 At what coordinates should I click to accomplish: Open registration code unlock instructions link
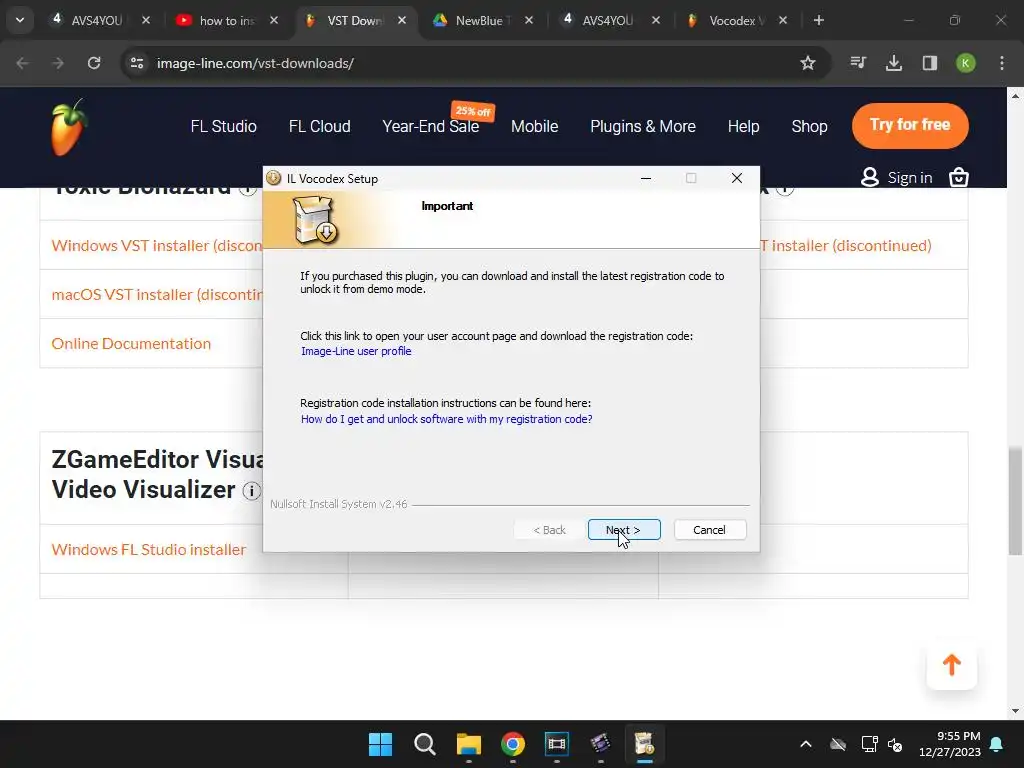pyautogui.click(x=446, y=419)
